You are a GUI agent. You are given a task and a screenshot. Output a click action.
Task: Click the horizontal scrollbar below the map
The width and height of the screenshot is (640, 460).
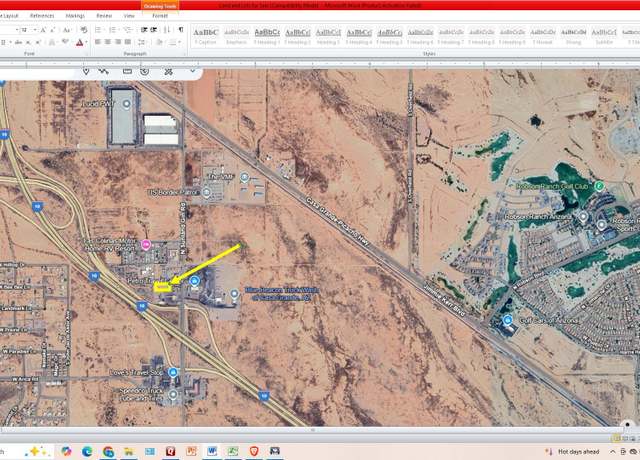[x=313, y=430]
